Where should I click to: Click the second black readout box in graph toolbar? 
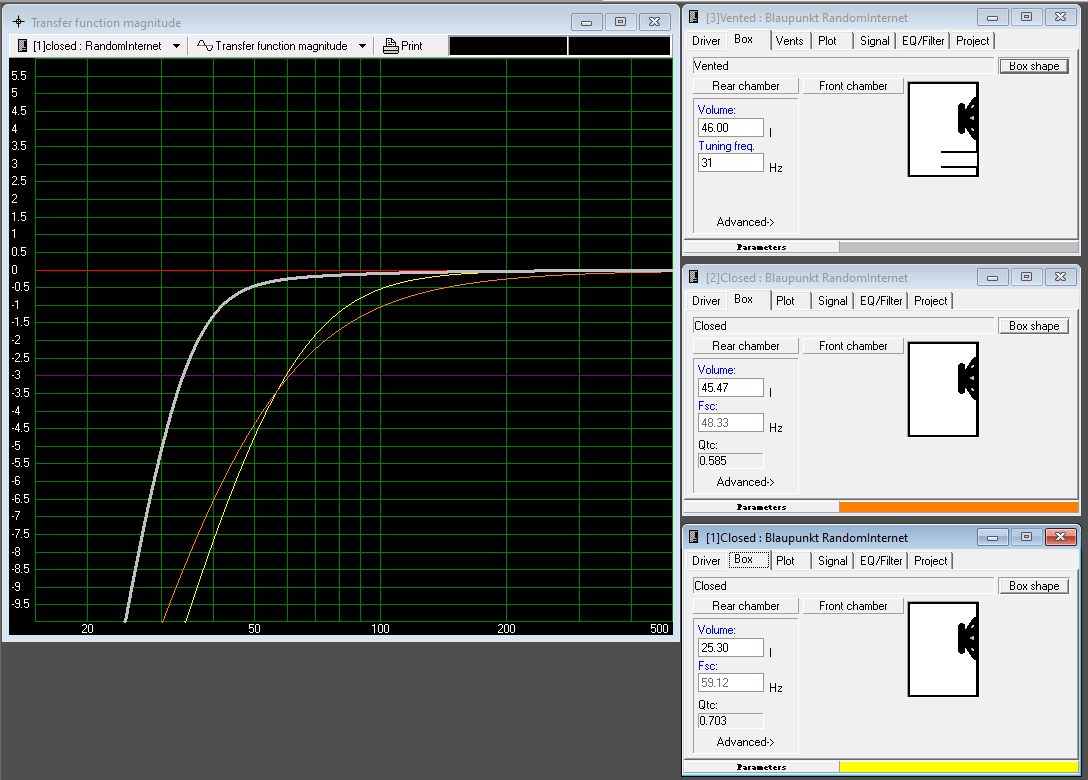coord(620,46)
